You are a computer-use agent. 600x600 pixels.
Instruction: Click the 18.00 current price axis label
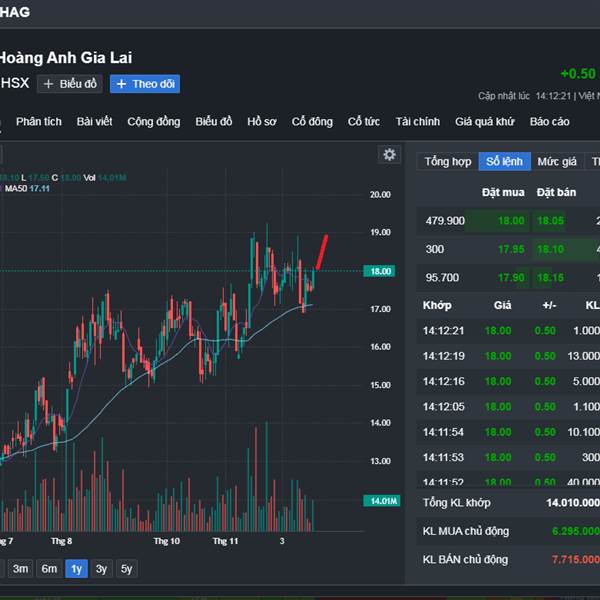pos(381,271)
